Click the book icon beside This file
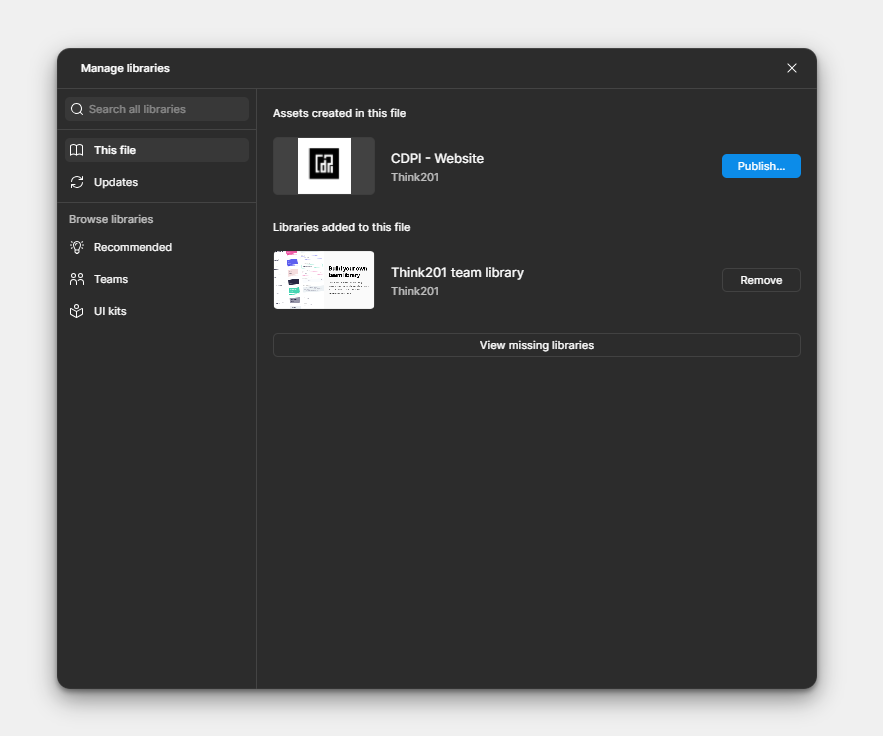 (x=77, y=150)
